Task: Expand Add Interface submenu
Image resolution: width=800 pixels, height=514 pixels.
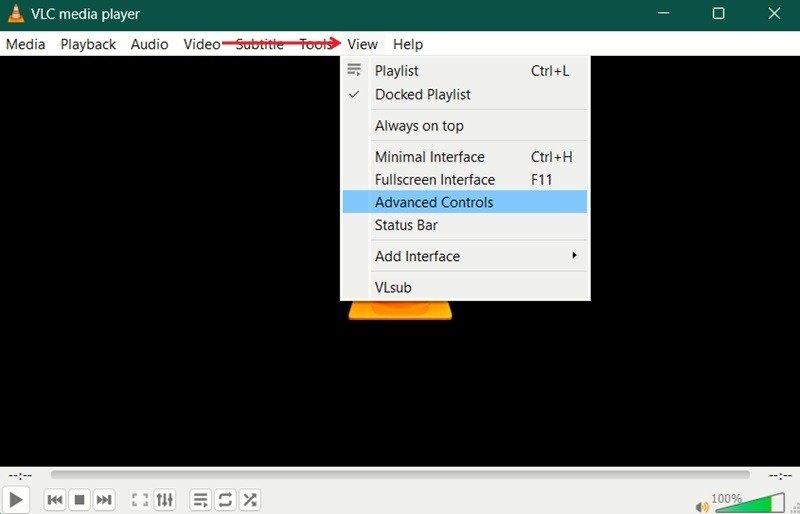Action: click(465, 256)
